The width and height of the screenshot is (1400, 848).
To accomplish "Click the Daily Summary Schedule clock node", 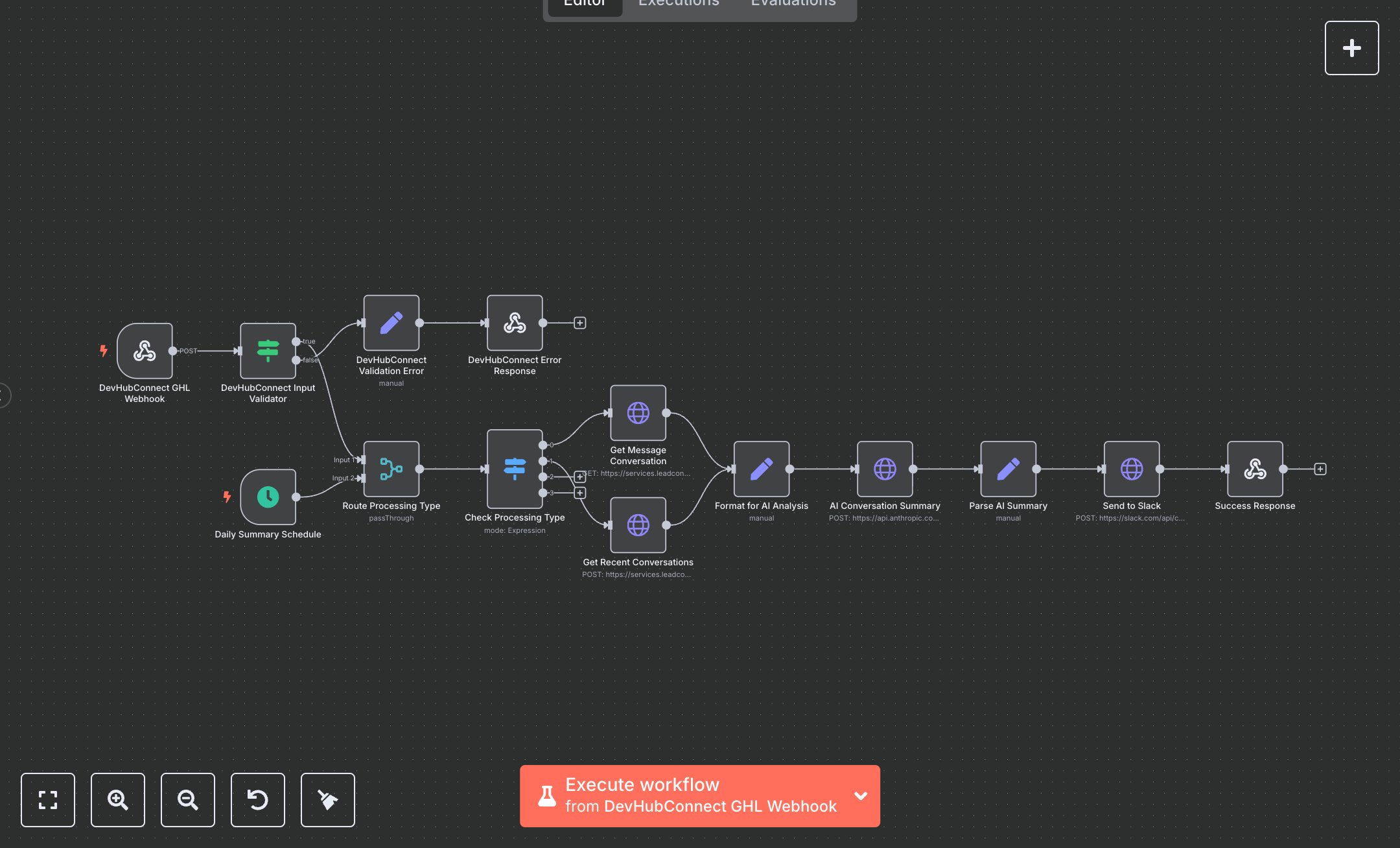I will [x=268, y=497].
